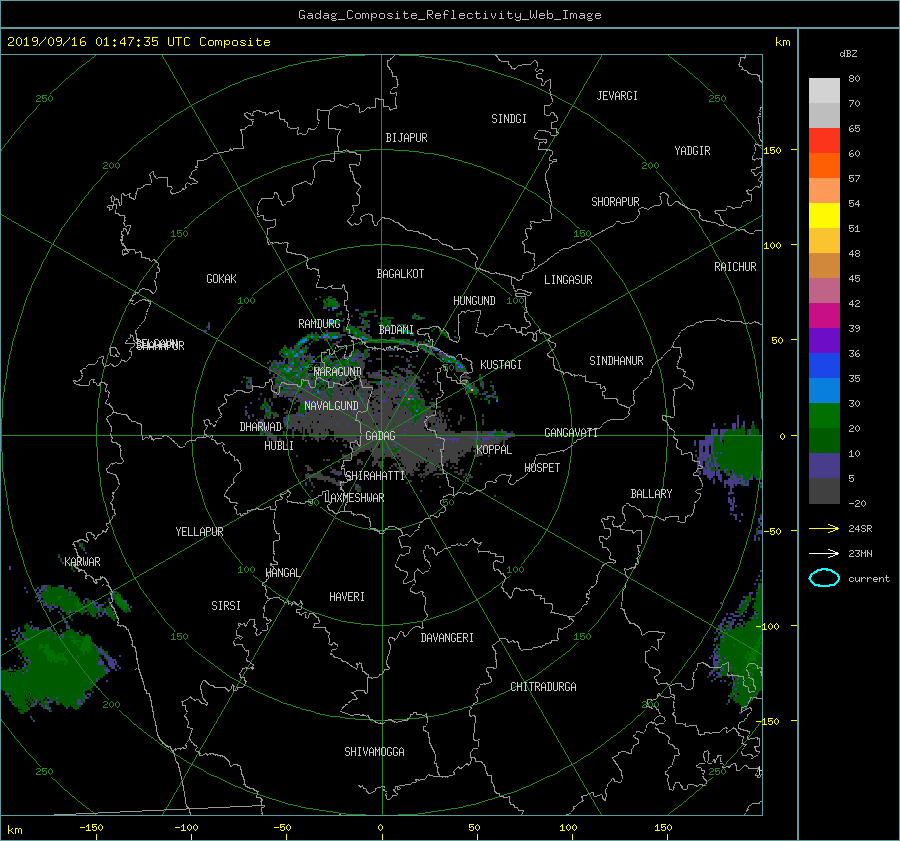The image size is (900, 841).
Task: Click the DHARWAD city label
Action: [260, 427]
